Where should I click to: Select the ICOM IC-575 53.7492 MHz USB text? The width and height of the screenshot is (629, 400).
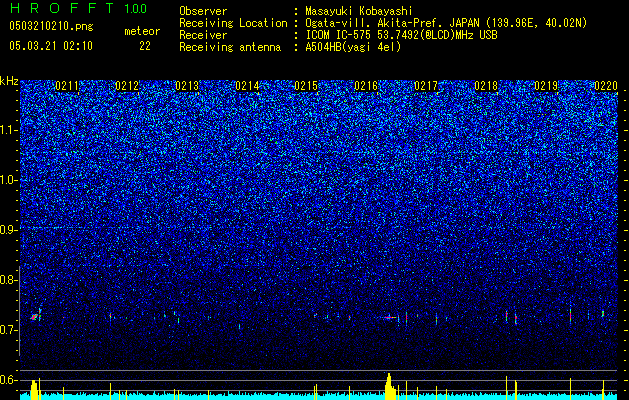[x=401, y=35]
